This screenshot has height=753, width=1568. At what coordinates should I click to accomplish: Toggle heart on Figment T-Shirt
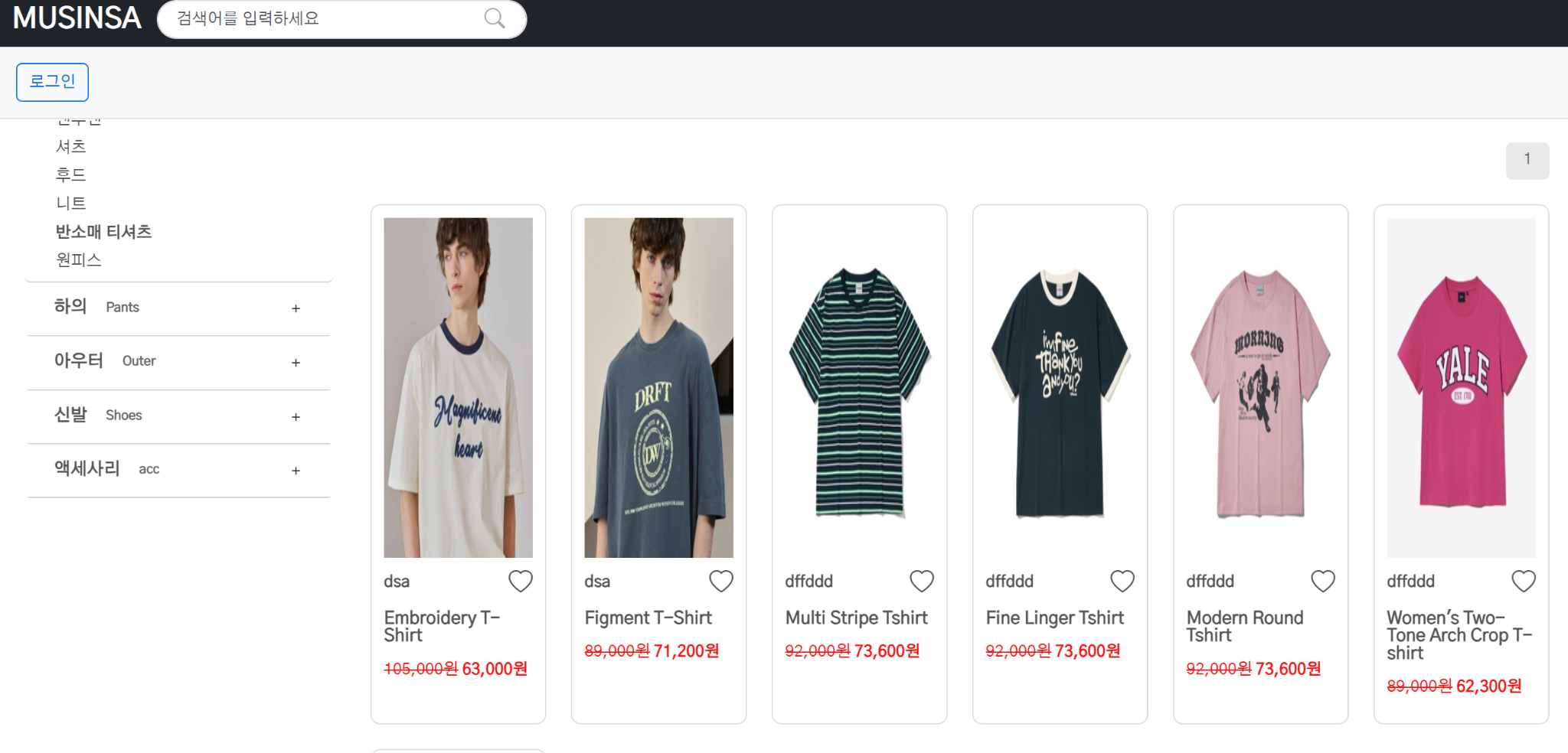[x=721, y=582]
